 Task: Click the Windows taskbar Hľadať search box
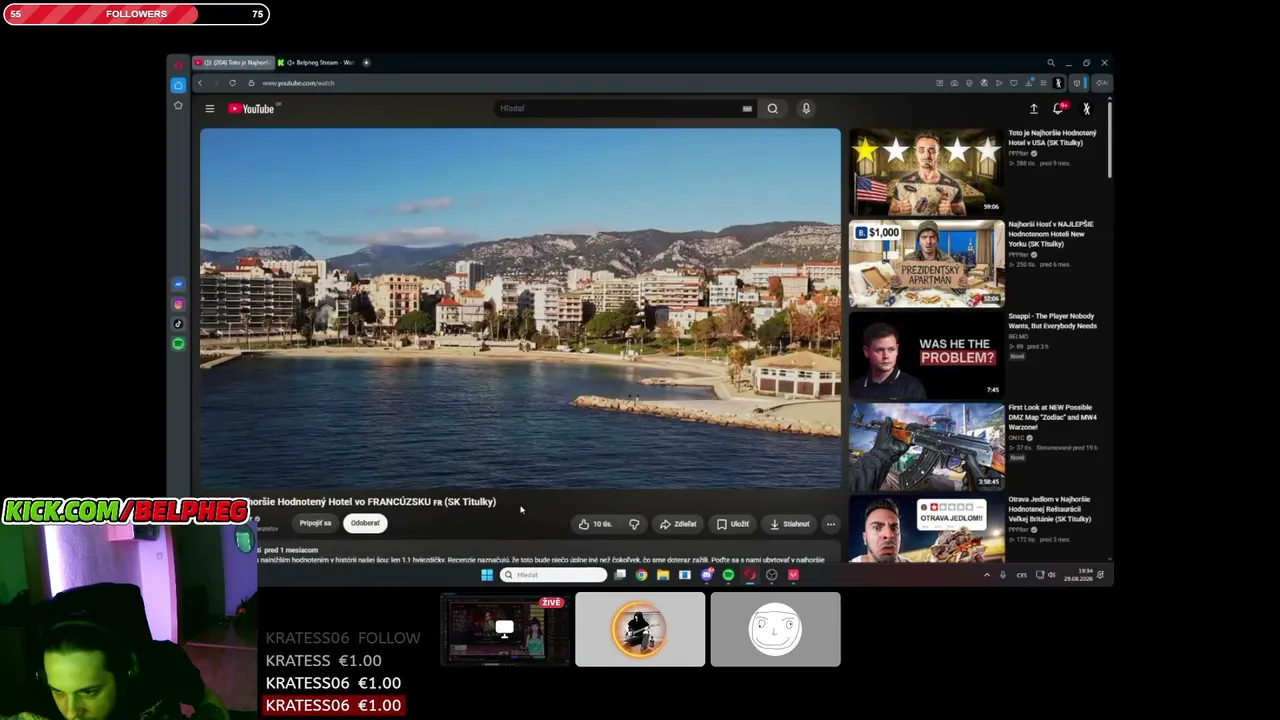tap(553, 575)
